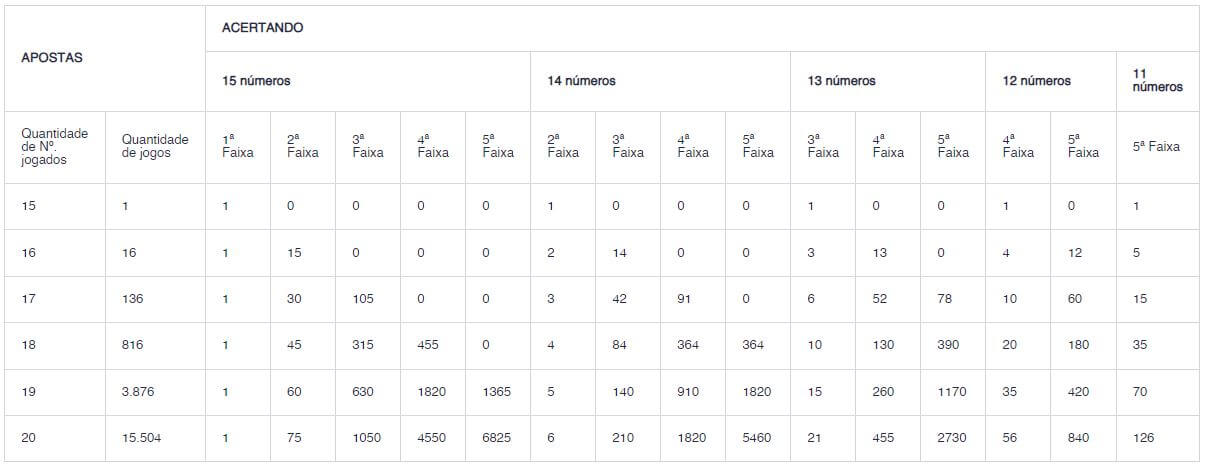Select the cell containing 6825

pos(497,437)
